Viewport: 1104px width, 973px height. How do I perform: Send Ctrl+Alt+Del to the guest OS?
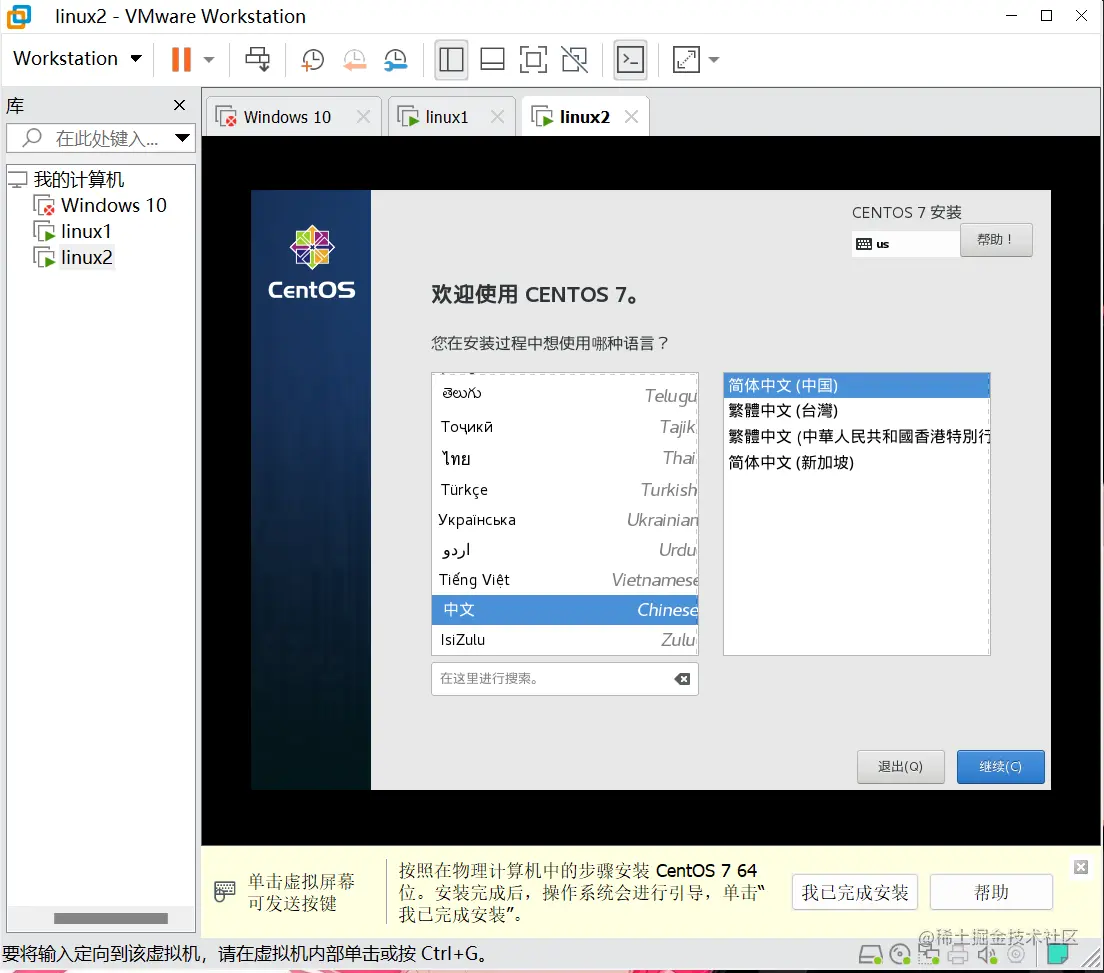click(x=257, y=59)
